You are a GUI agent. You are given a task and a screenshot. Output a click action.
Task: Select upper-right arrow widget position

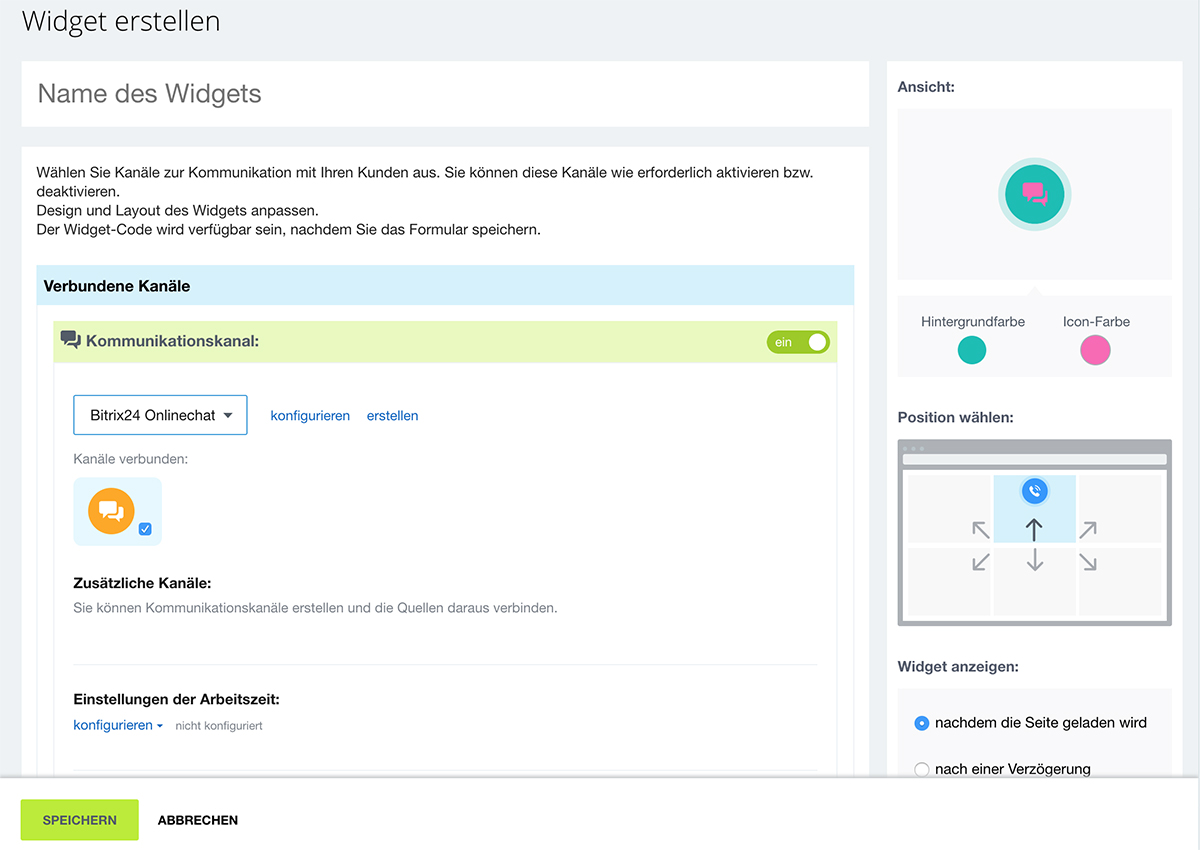[x=1088, y=530]
